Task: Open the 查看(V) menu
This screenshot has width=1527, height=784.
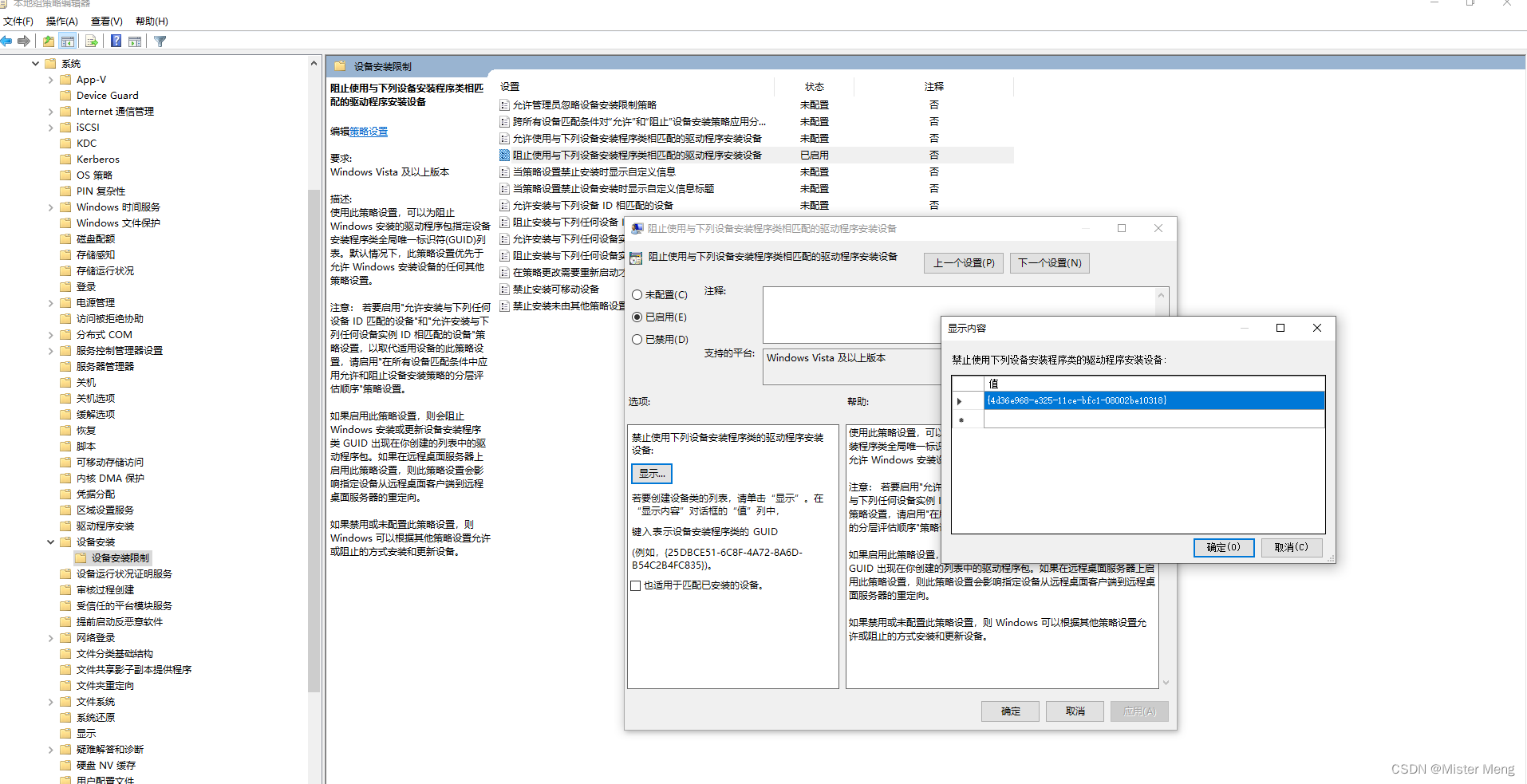Action: [x=106, y=22]
